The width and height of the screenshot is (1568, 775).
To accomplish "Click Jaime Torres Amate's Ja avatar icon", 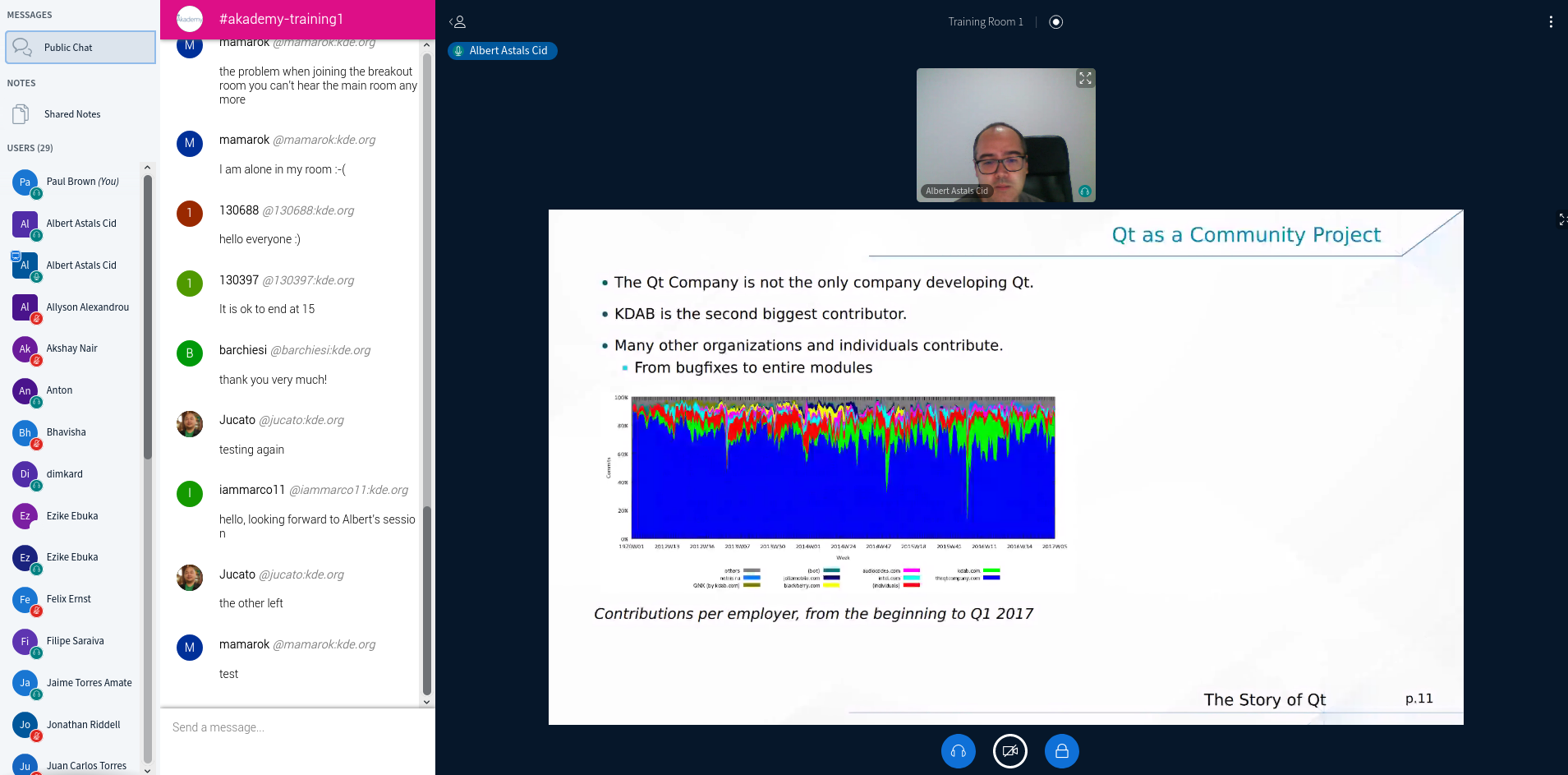I will click(x=25, y=683).
